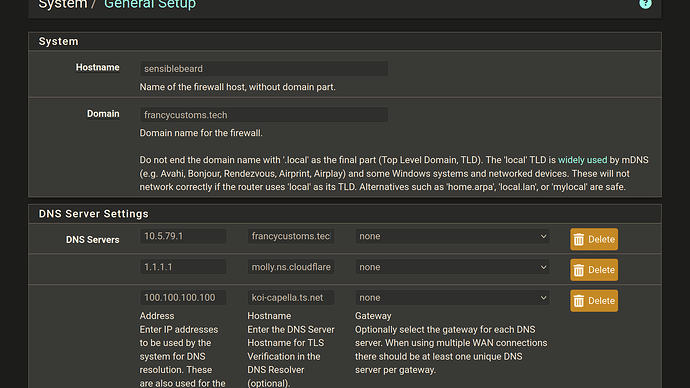Screen dimensions: 690x388
Task: Open the 'widely used' link
Action: [x=582, y=160]
